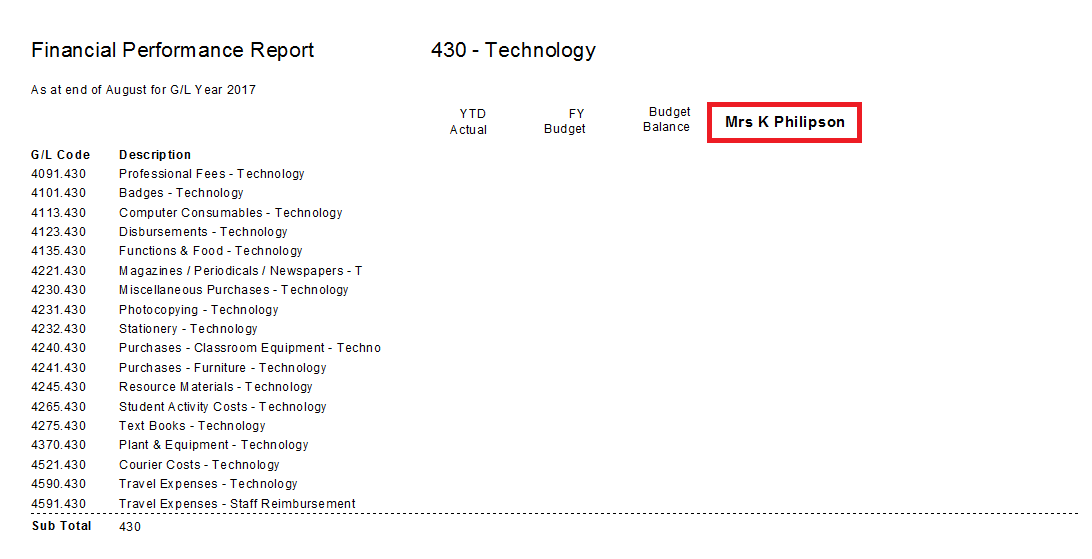Click the Sub Total label
This screenshot has height=559, width=1092.
click(61, 526)
